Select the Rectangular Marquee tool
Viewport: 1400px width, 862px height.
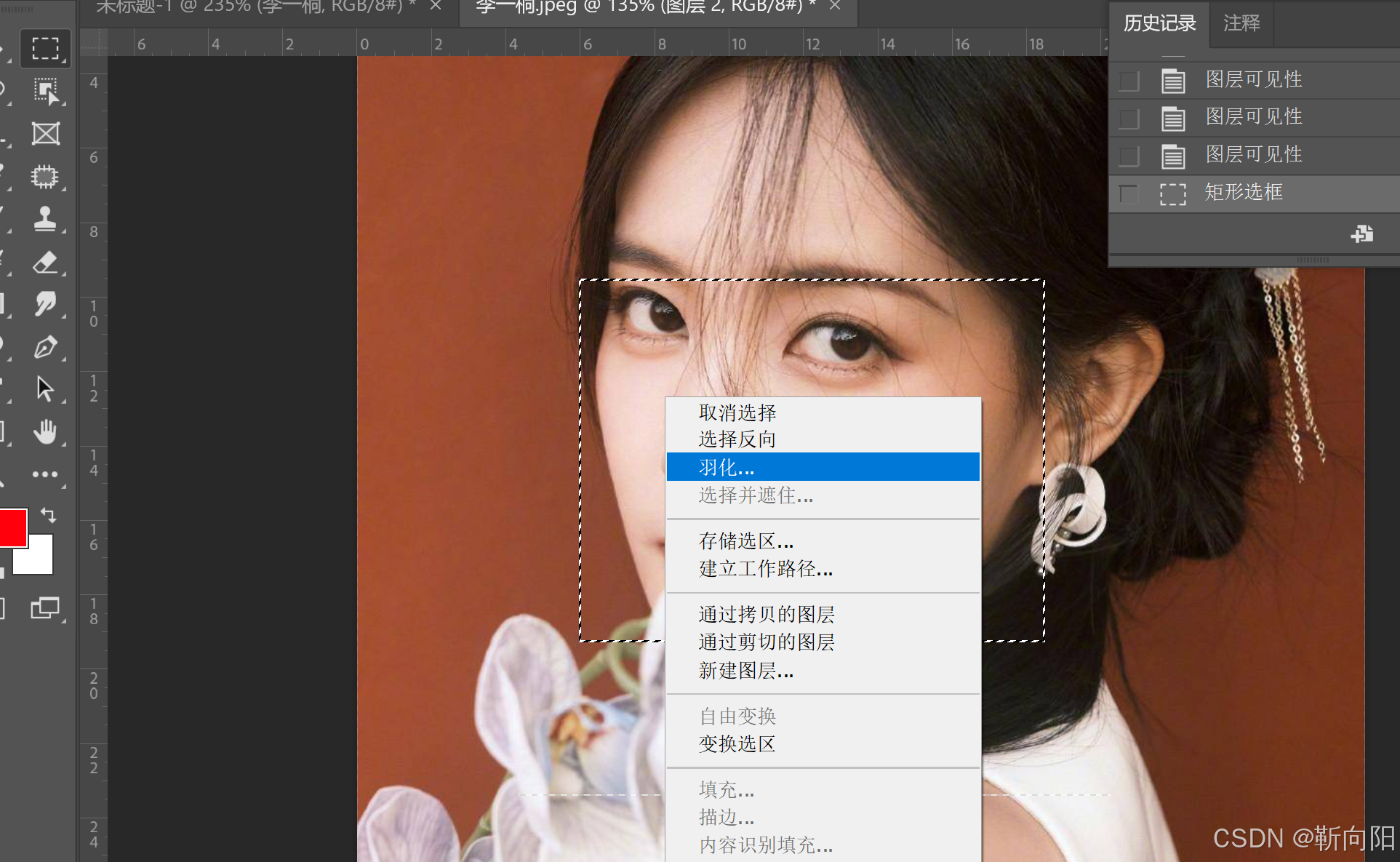coord(45,49)
